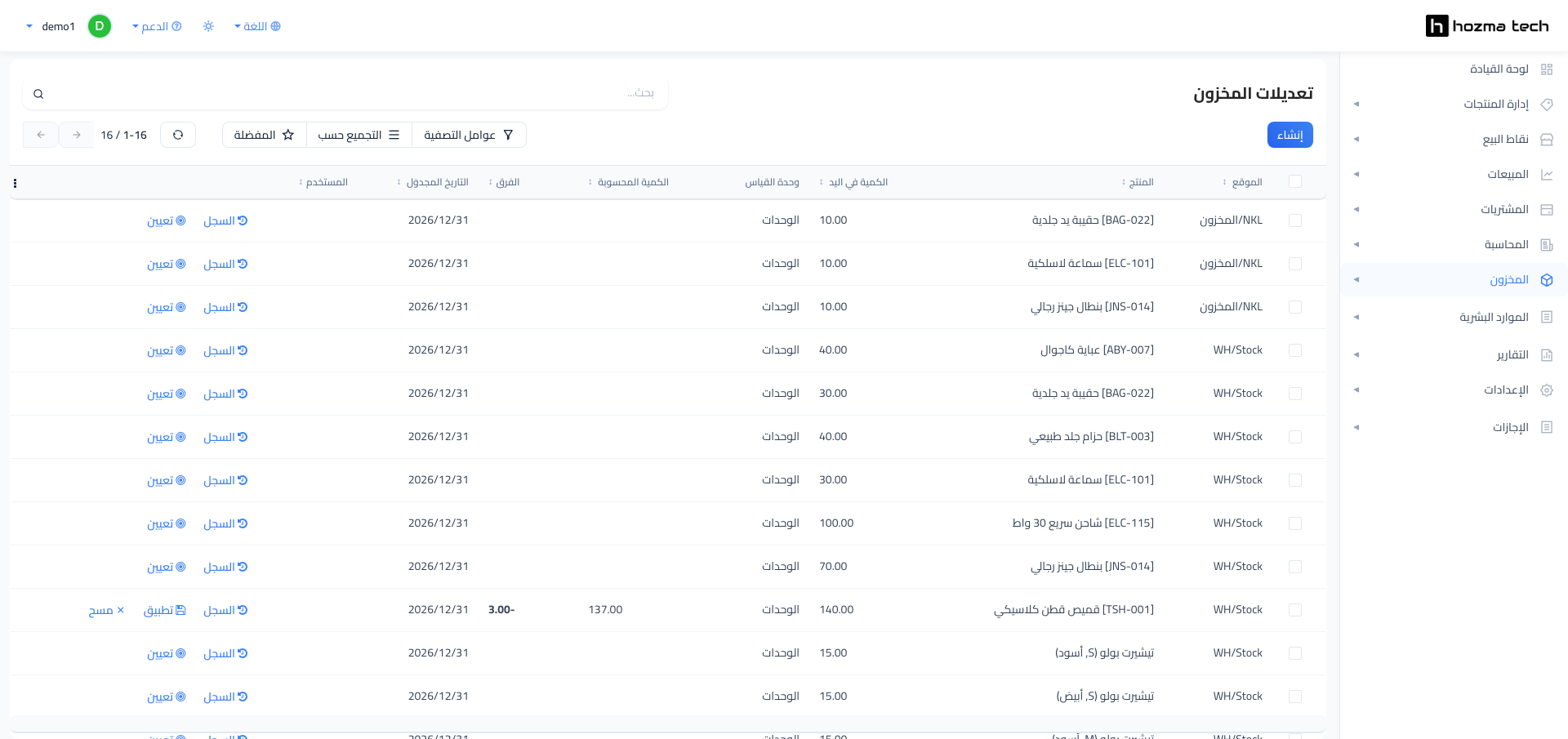Click the leaves document icon in sidebar
This screenshot has width=1568, height=739.
coord(1547,427)
